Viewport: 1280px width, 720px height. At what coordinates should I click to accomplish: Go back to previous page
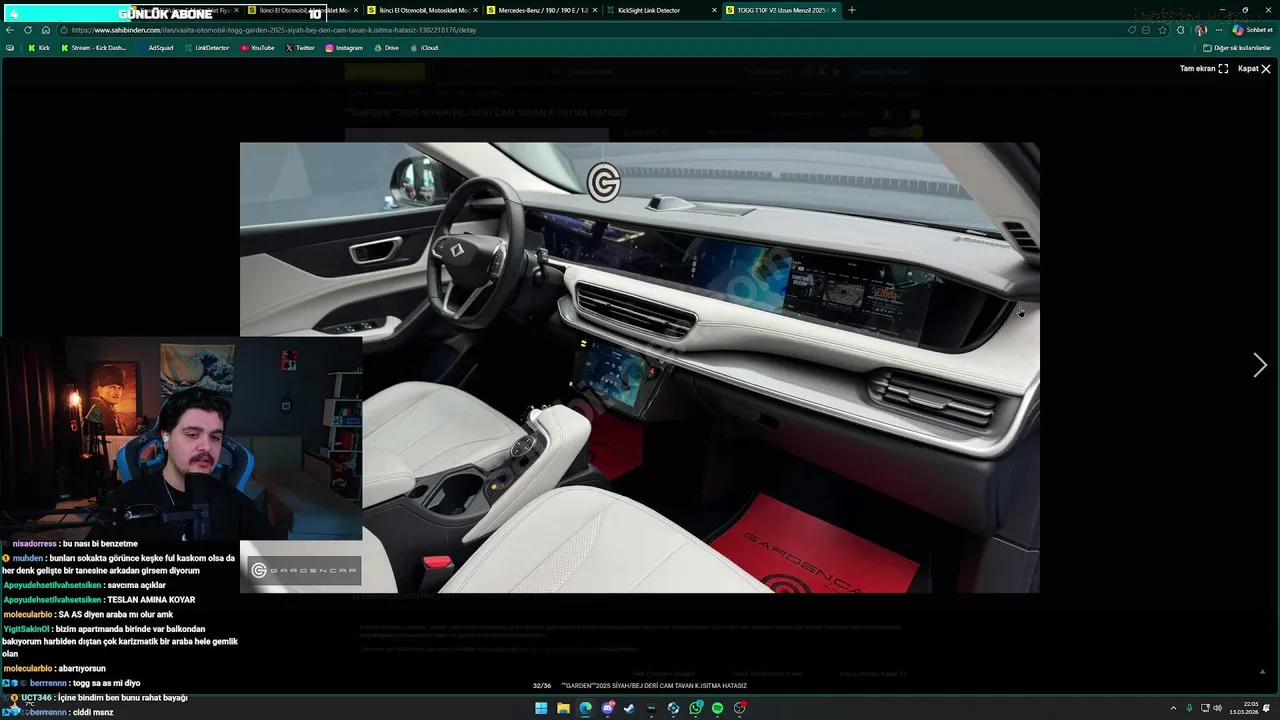point(10,30)
